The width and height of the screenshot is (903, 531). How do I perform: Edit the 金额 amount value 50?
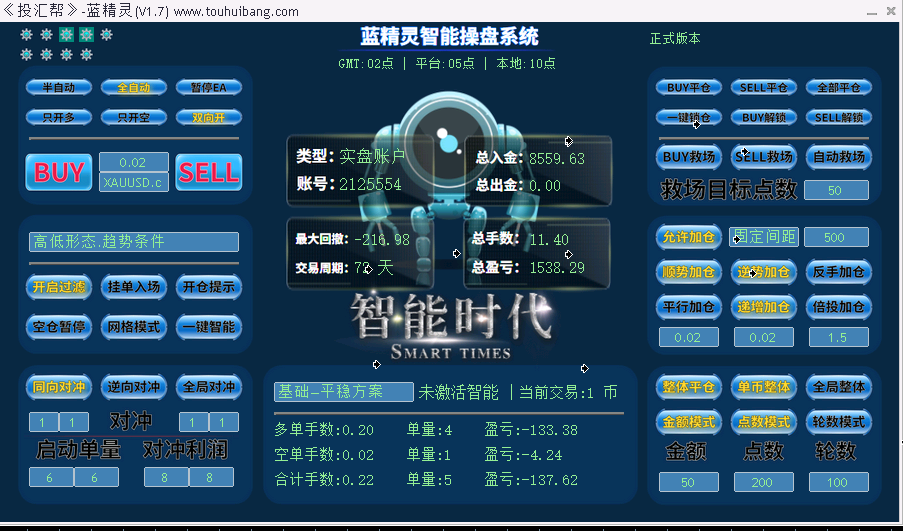pyautogui.click(x=689, y=482)
